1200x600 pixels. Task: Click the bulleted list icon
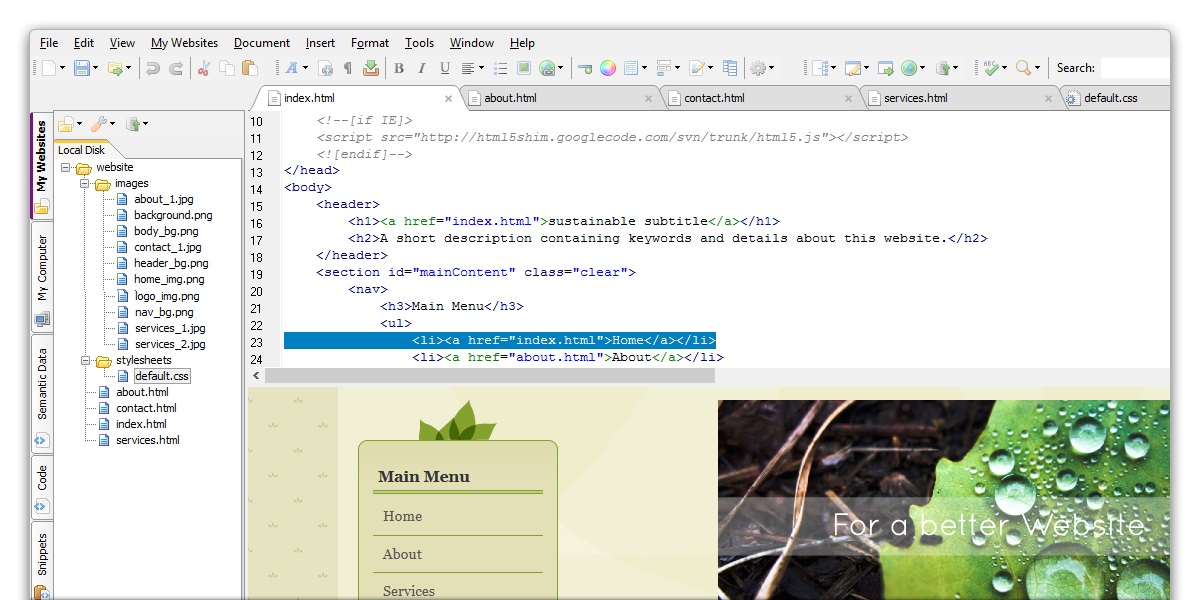pos(500,68)
